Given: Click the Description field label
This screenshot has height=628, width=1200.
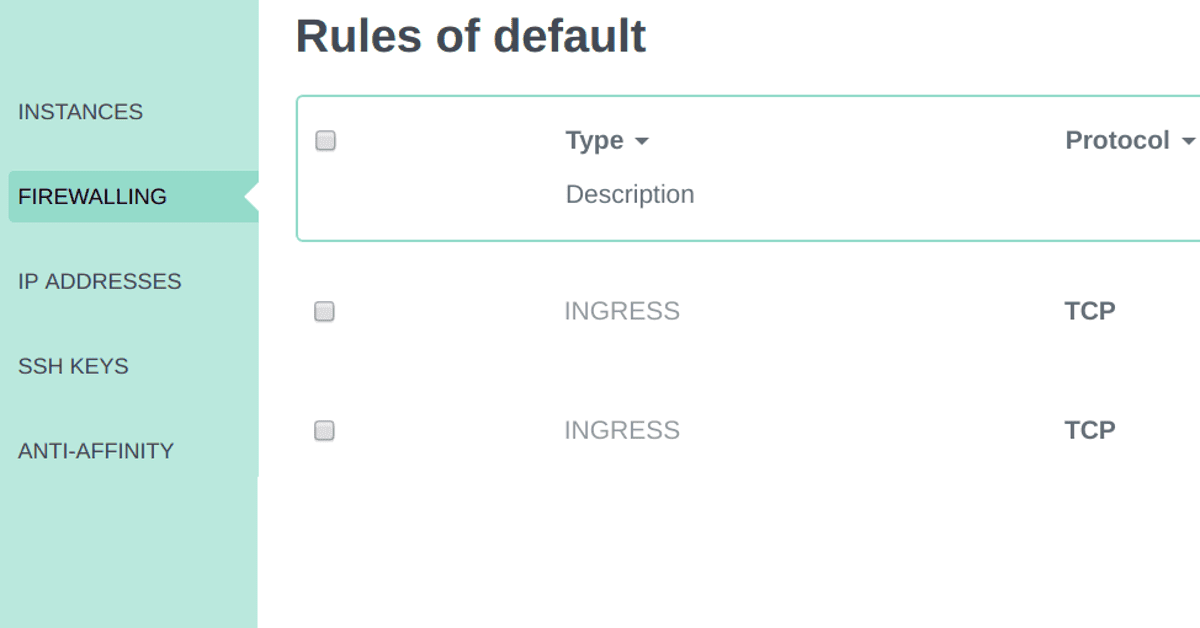Looking at the screenshot, I should [x=630, y=194].
